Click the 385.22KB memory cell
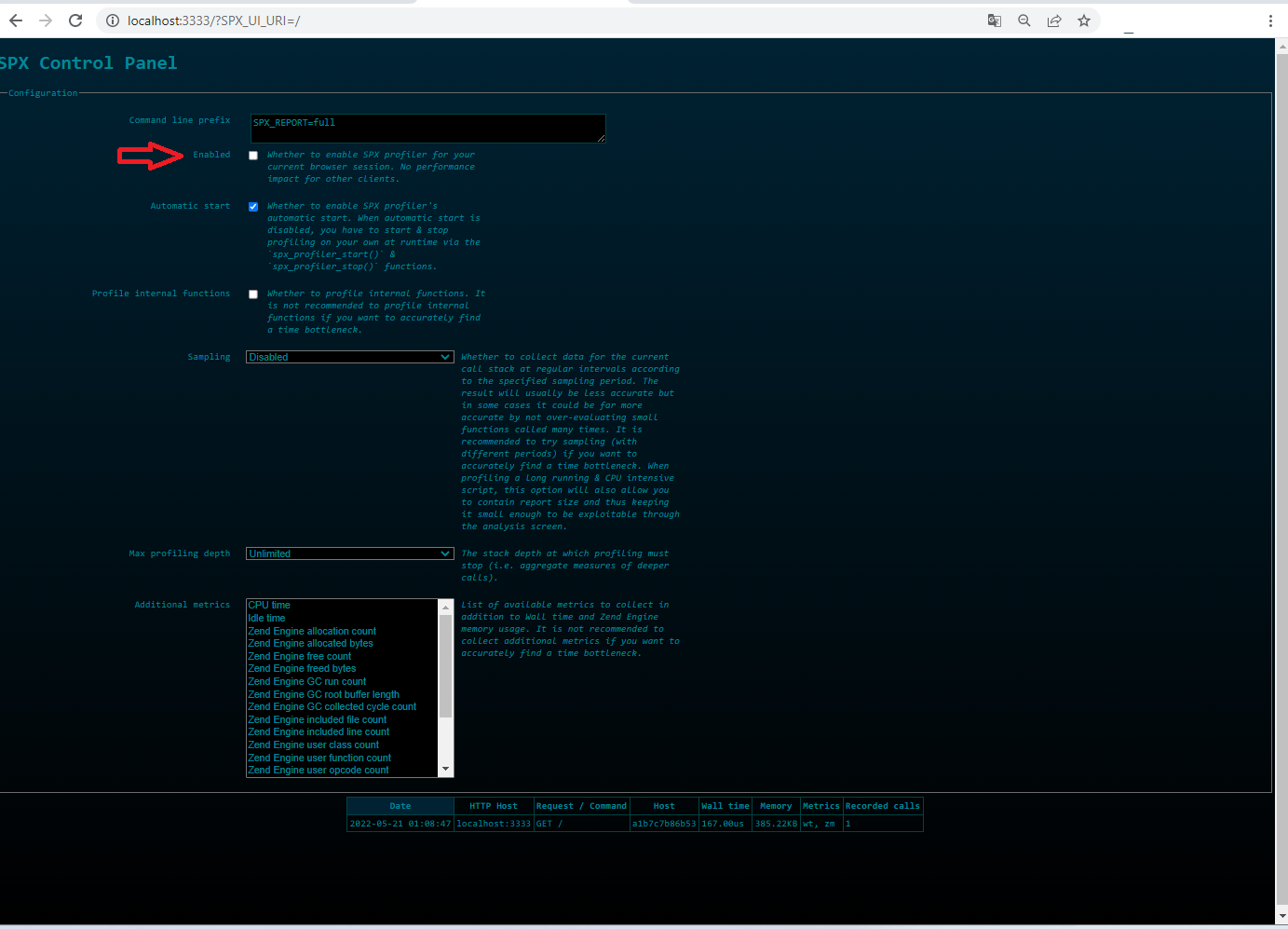This screenshot has height=929, width=1288. coord(776,824)
